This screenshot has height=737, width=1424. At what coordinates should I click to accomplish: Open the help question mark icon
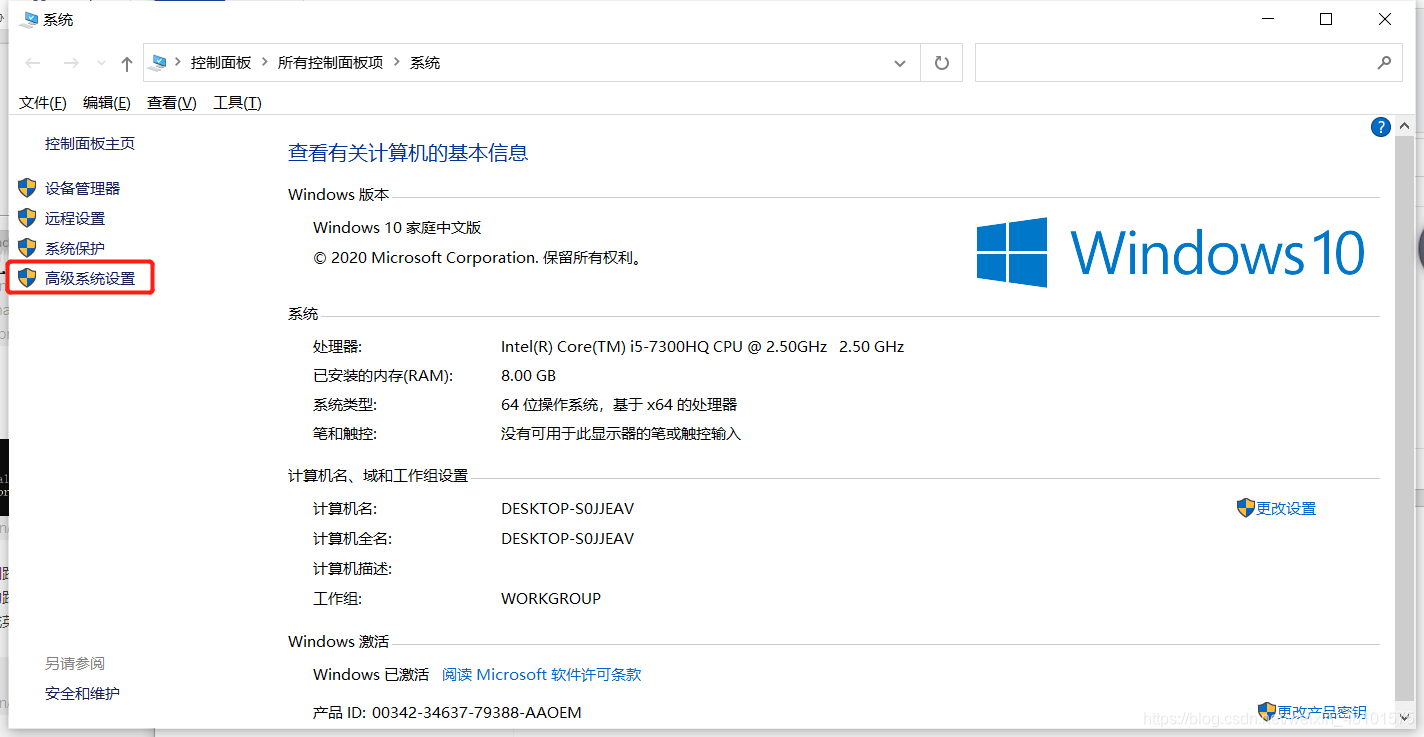coord(1381,127)
